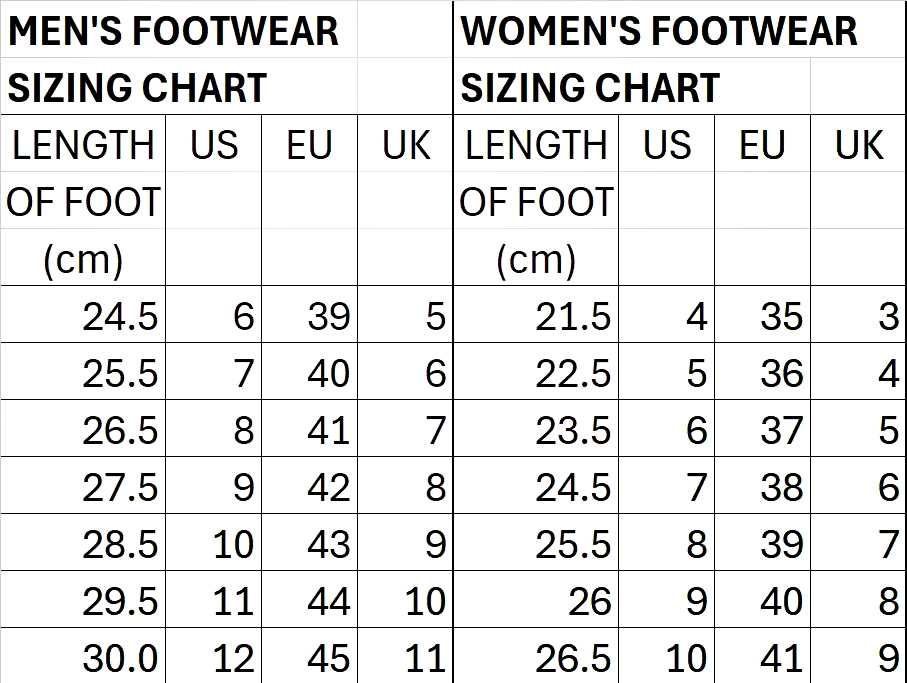The image size is (907, 683).
Task: Select the women's UK column header
Action: pos(858,146)
